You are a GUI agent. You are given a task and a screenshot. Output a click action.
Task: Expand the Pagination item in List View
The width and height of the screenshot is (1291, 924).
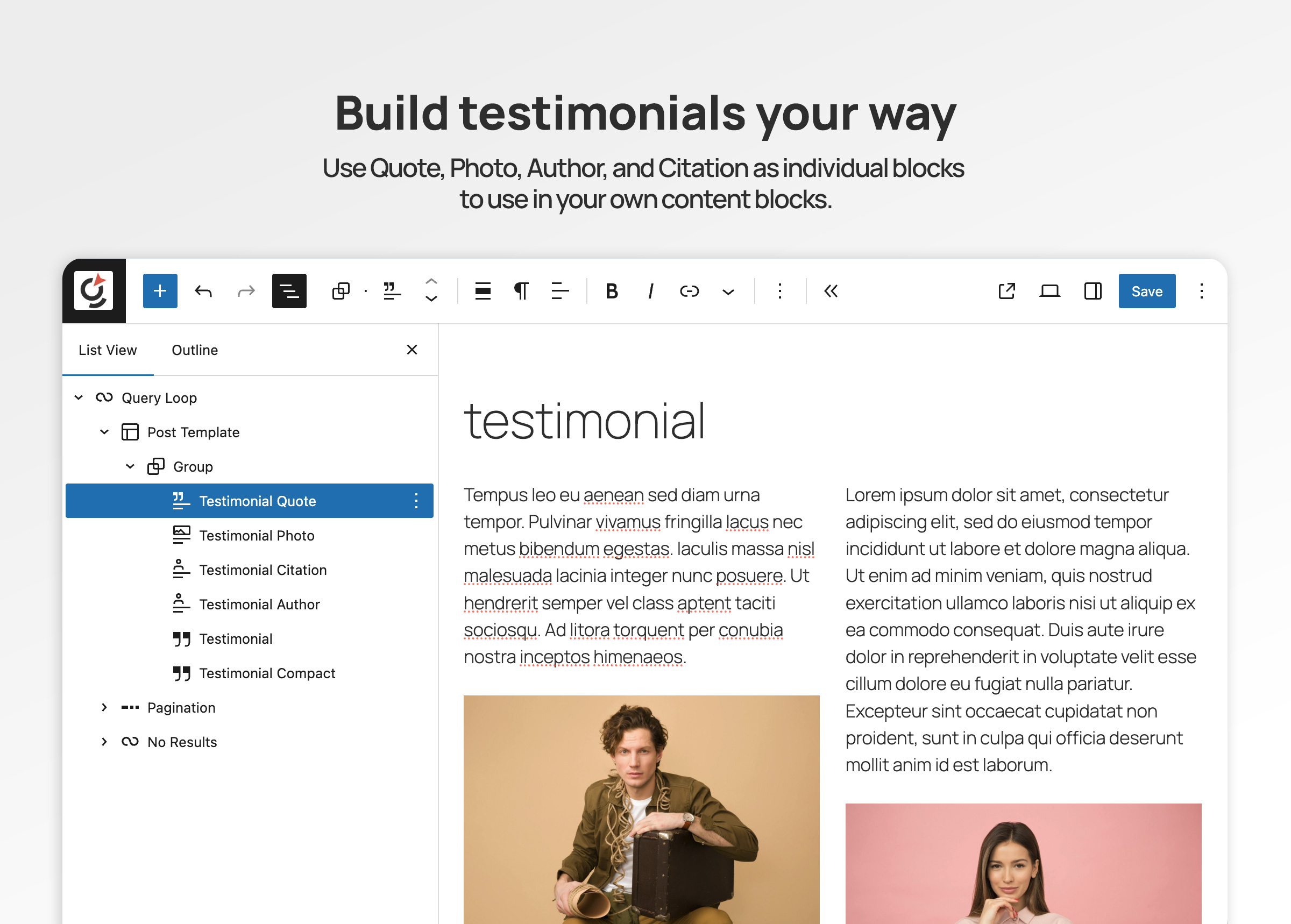point(104,707)
